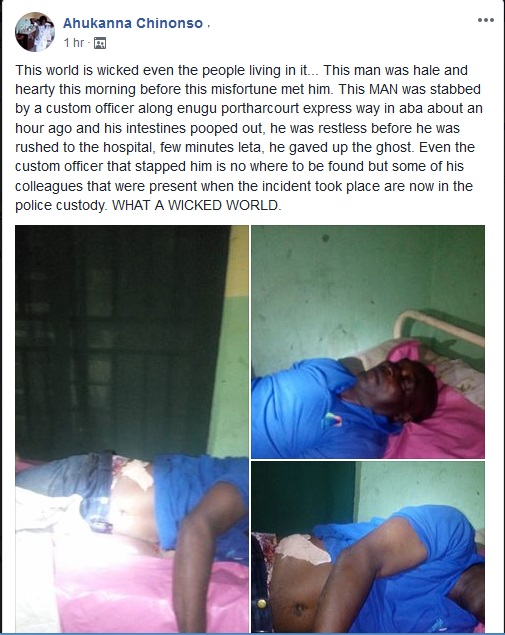Show who can see this post
The height and width of the screenshot is (635, 505).
pyautogui.click(x=100, y=43)
